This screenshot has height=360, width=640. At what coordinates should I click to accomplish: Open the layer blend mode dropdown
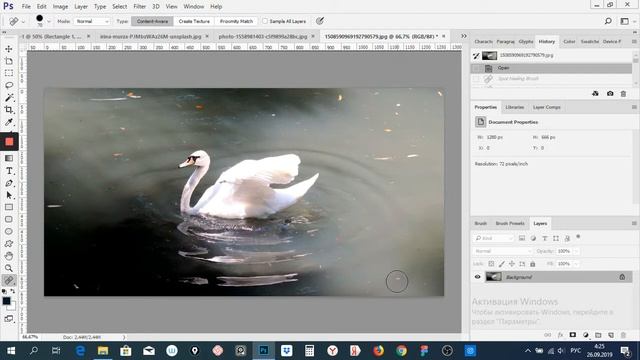pos(502,251)
